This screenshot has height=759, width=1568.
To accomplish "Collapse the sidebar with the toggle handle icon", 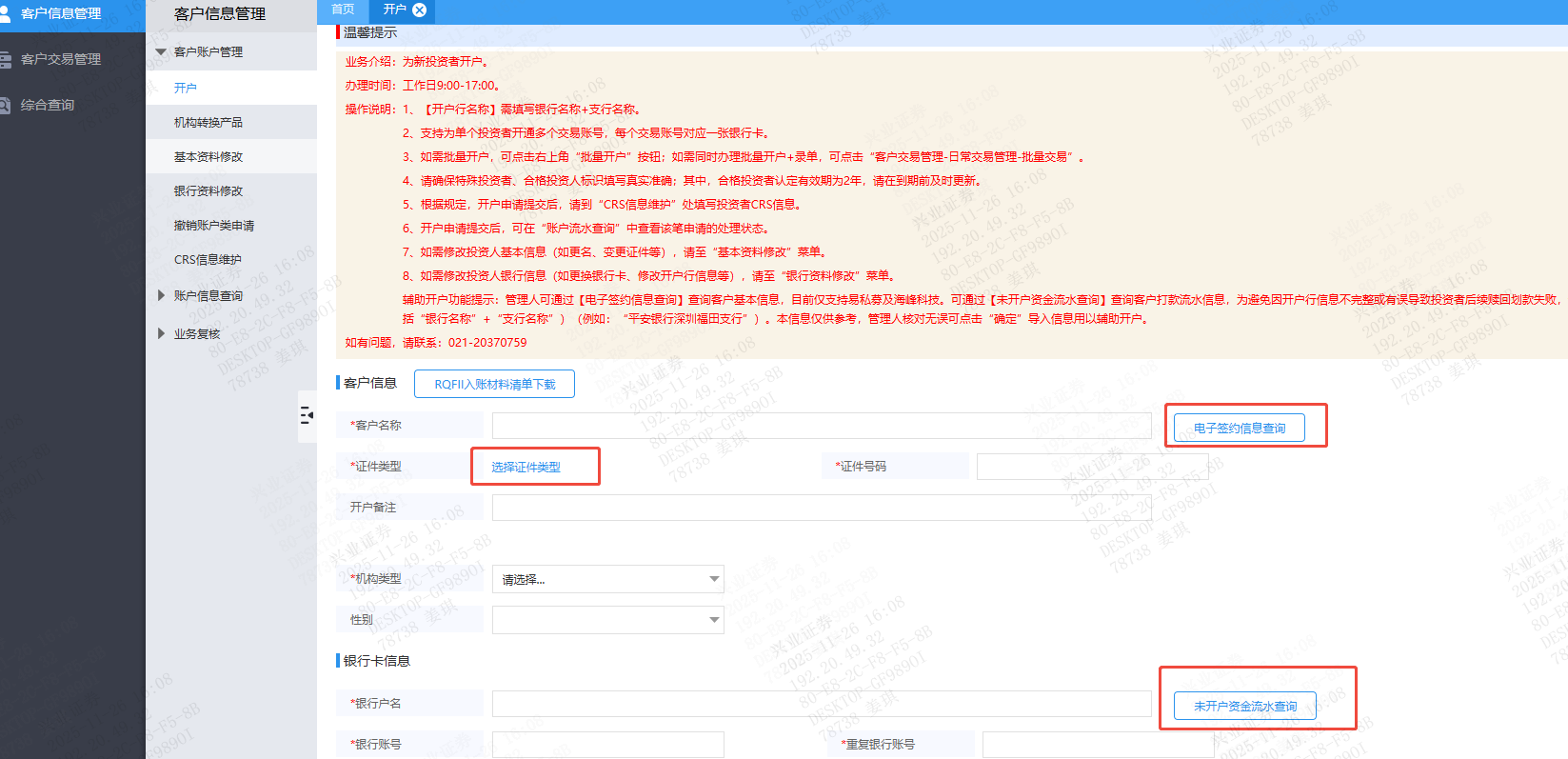I will [307, 415].
